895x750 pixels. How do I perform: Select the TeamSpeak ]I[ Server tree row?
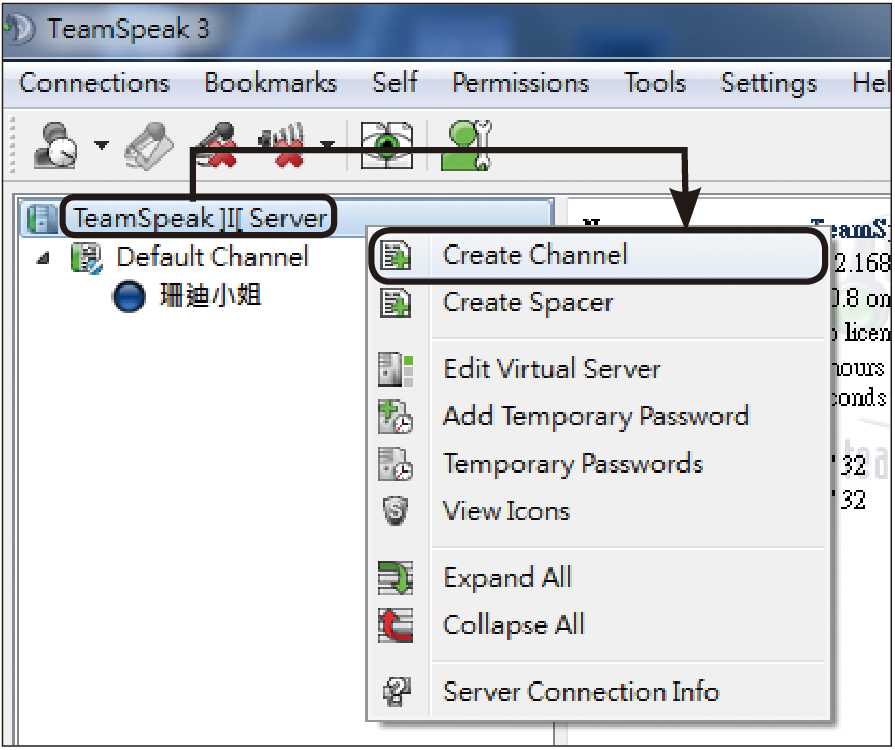287,218
